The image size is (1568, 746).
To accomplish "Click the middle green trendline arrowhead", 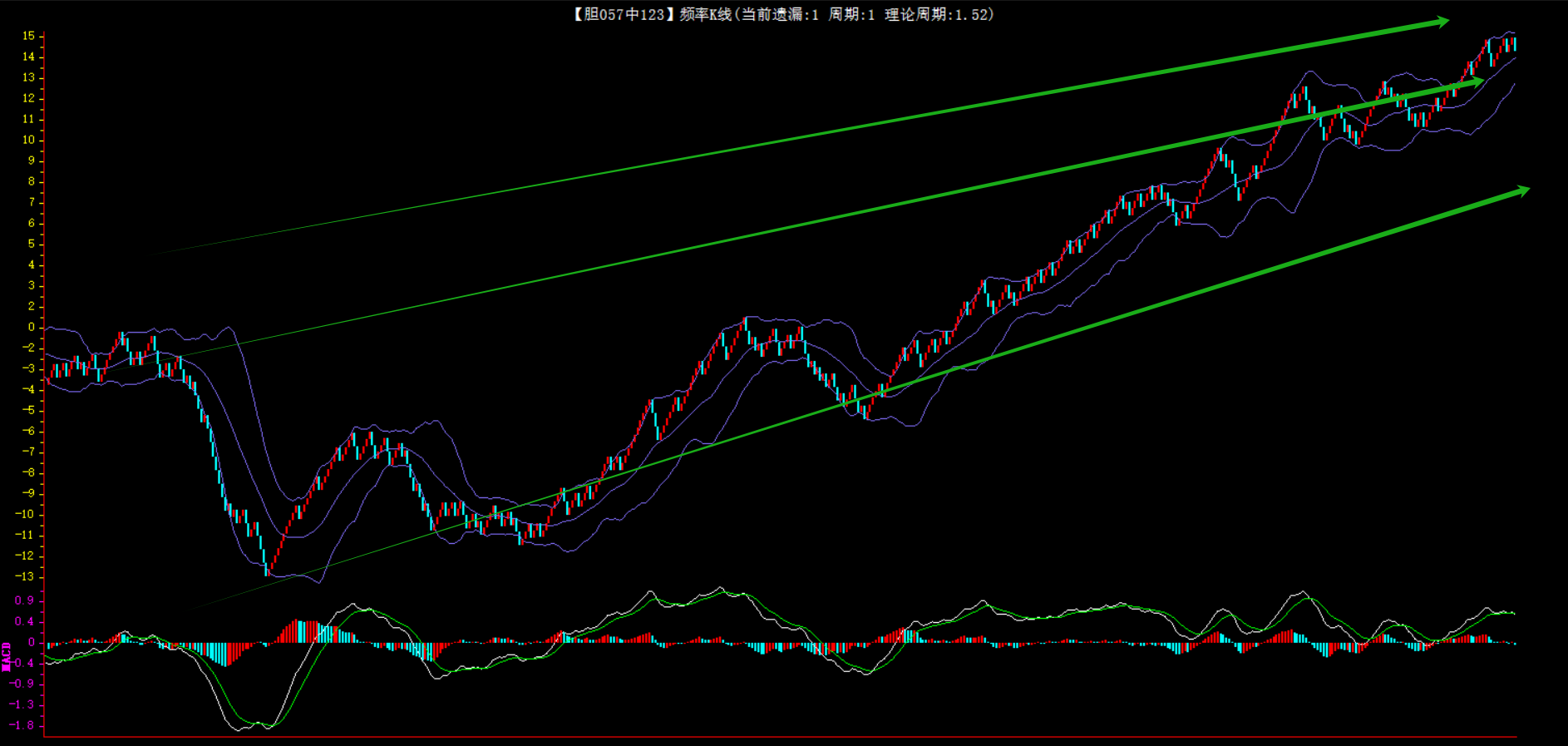I will click(x=1475, y=82).
